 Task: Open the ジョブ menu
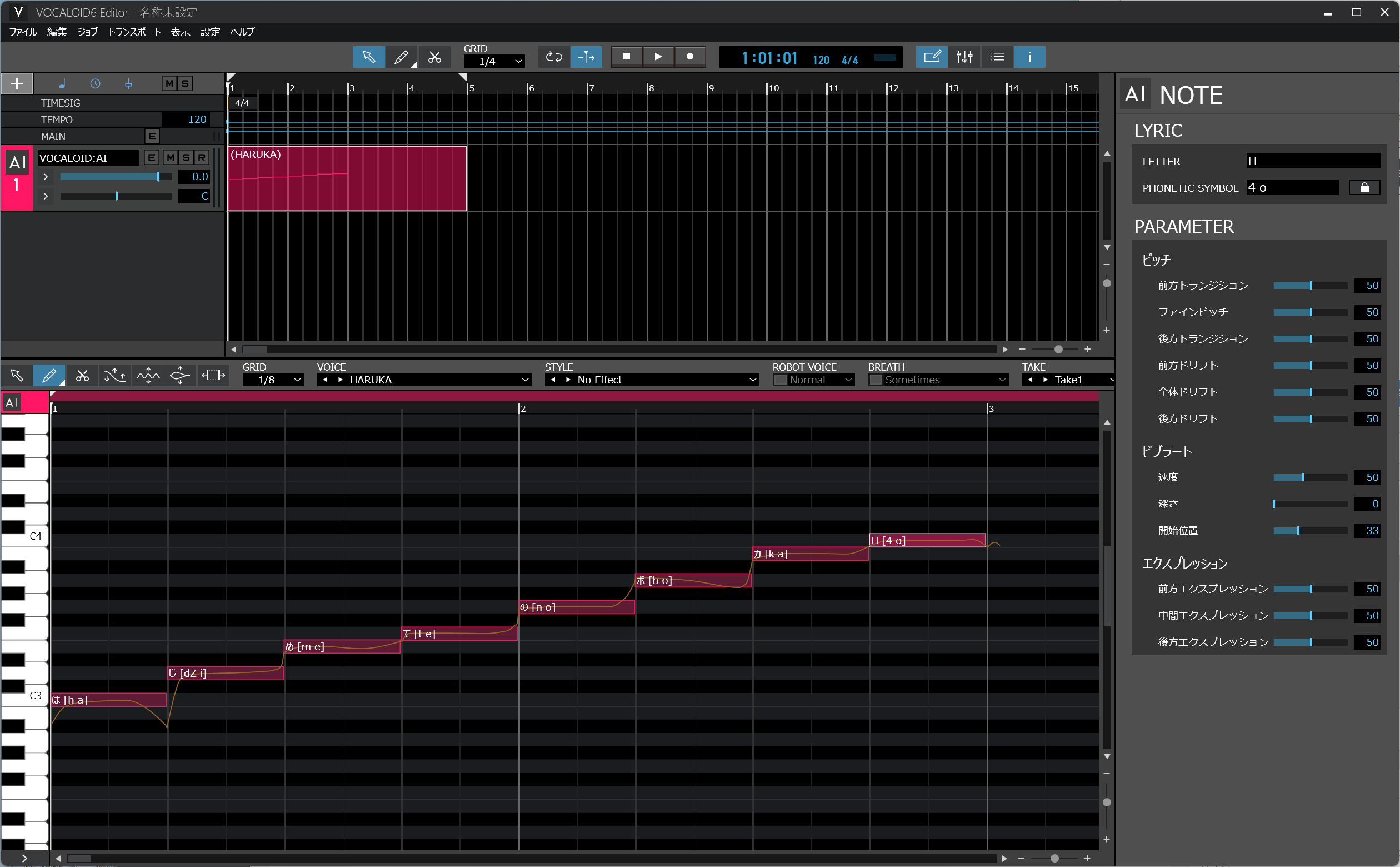(88, 32)
